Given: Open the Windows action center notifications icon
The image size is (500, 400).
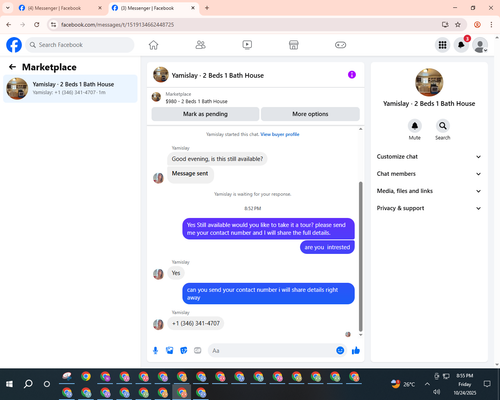Looking at the screenshot, I should 487,384.
